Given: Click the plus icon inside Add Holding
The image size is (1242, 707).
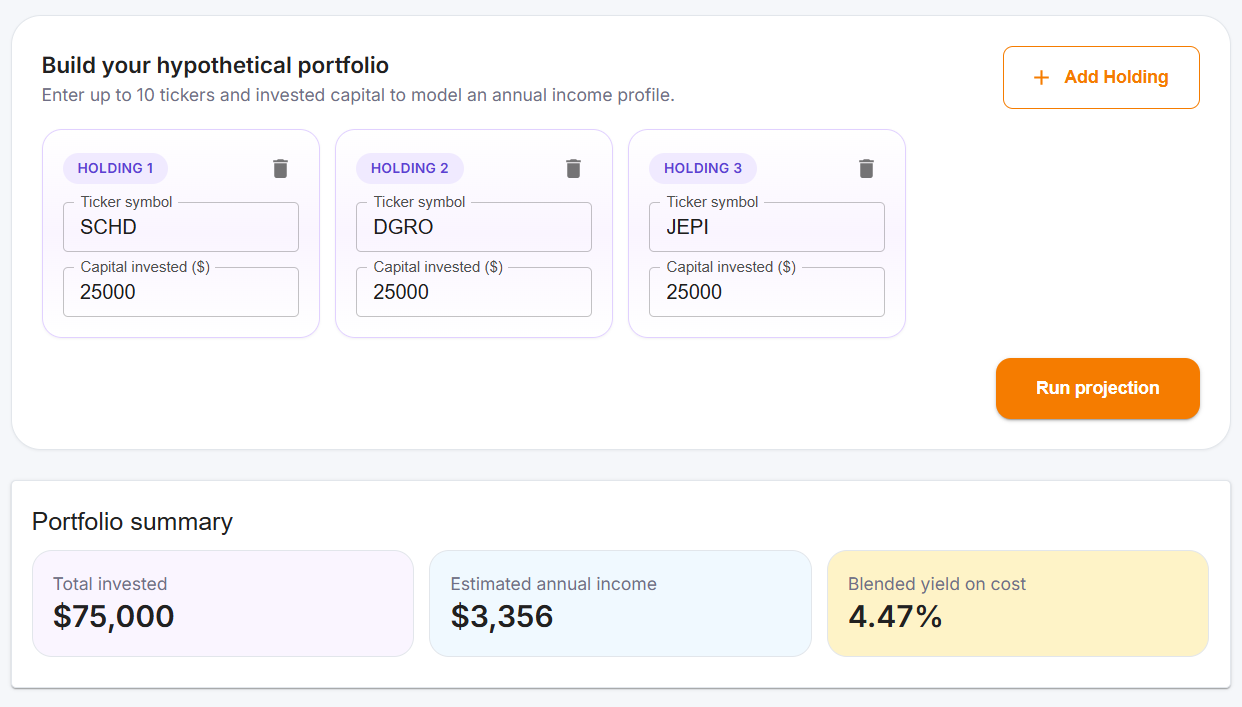Looking at the screenshot, I should pyautogui.click(x=1041, y=77).
